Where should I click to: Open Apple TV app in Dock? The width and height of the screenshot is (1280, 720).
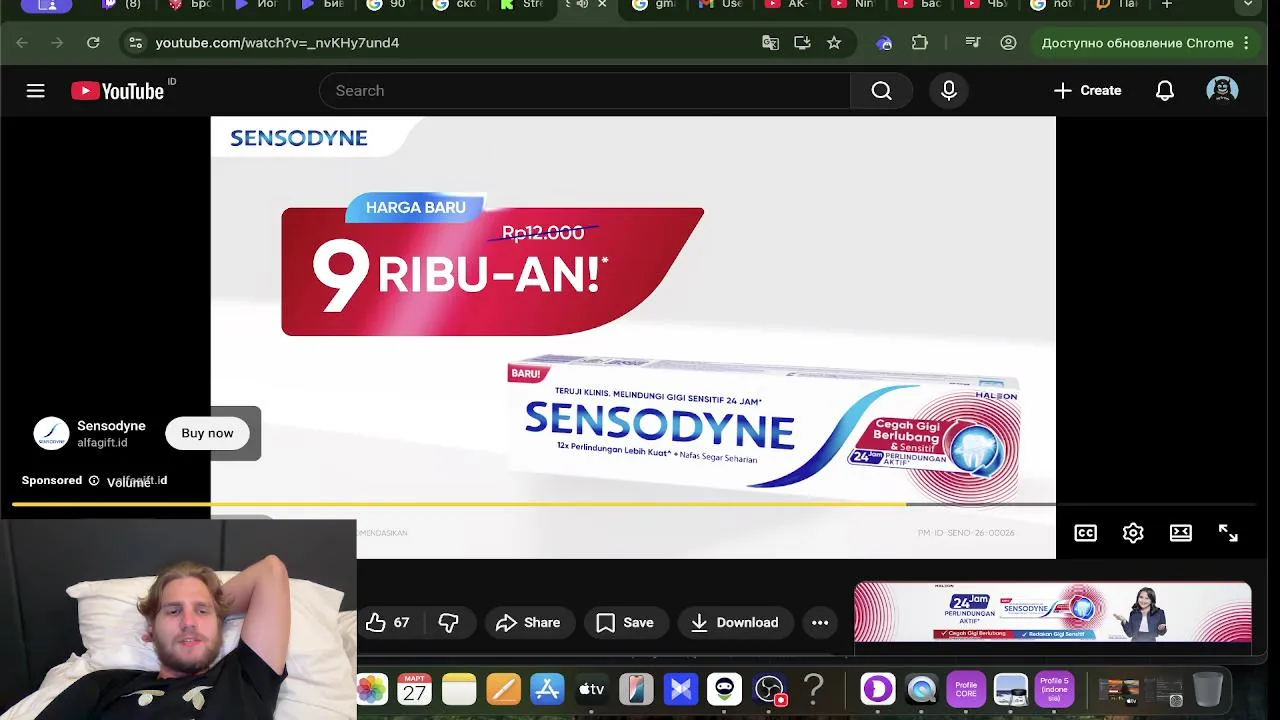pos(592,689)
